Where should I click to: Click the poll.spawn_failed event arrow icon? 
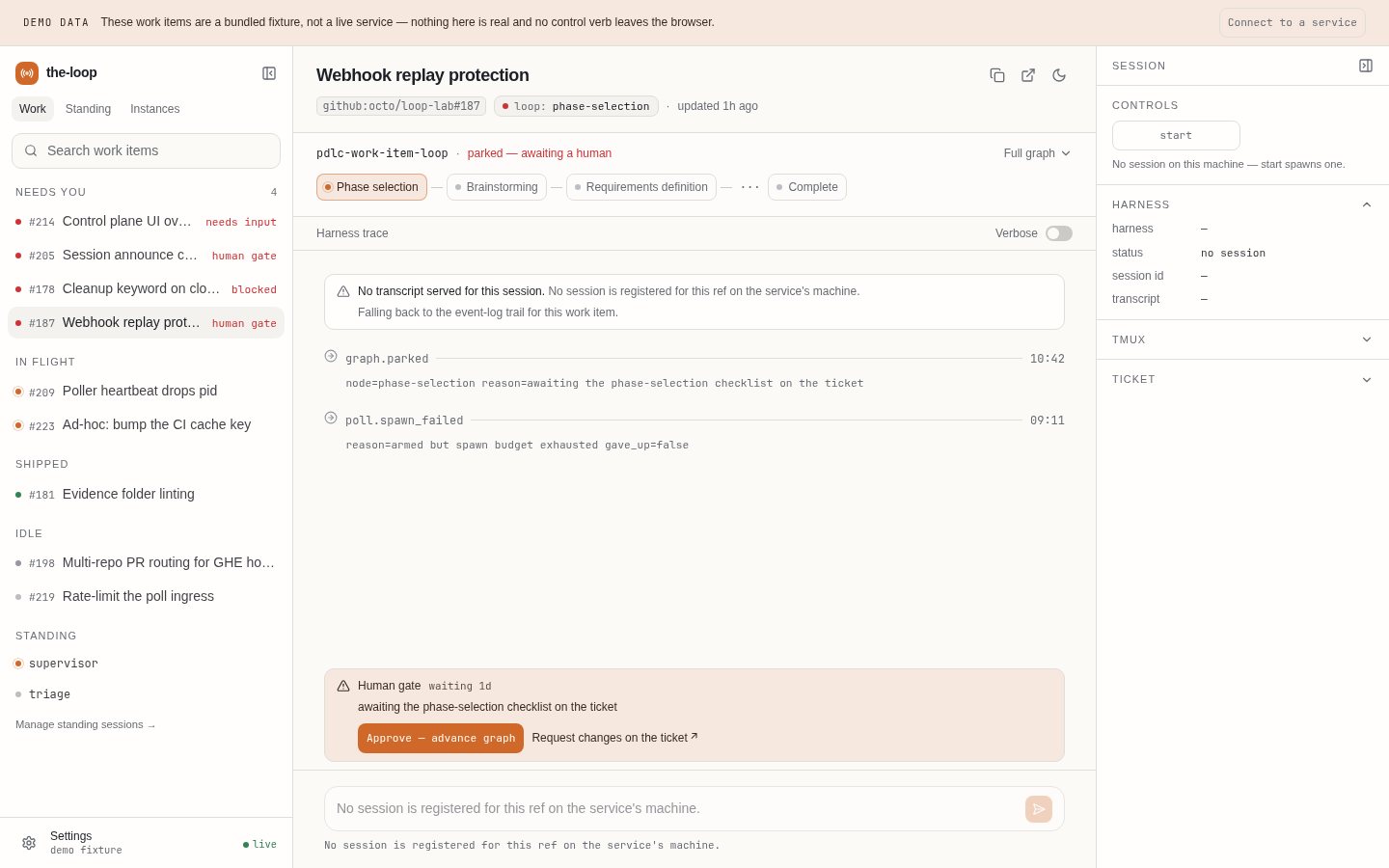(x=331, y=418)
